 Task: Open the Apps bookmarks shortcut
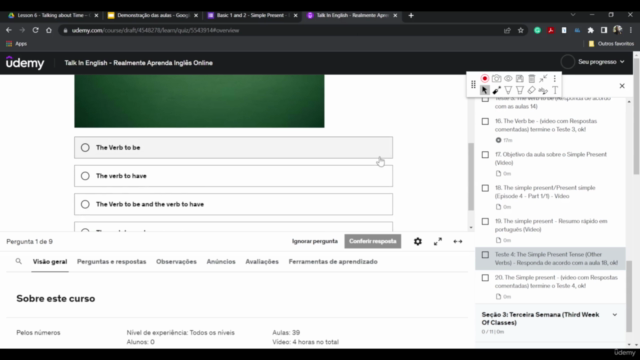tap(16, 44)
